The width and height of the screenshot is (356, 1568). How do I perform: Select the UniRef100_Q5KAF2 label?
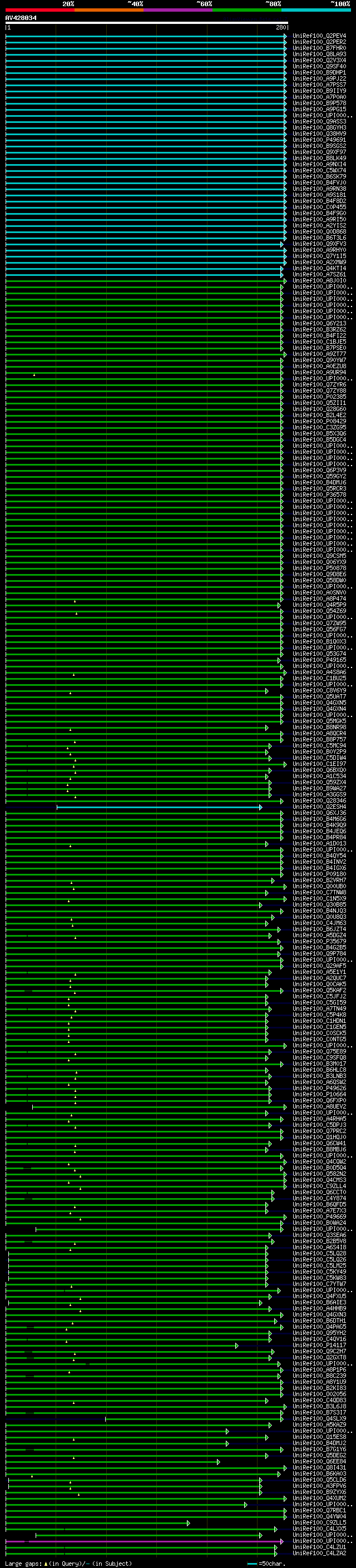319,991
